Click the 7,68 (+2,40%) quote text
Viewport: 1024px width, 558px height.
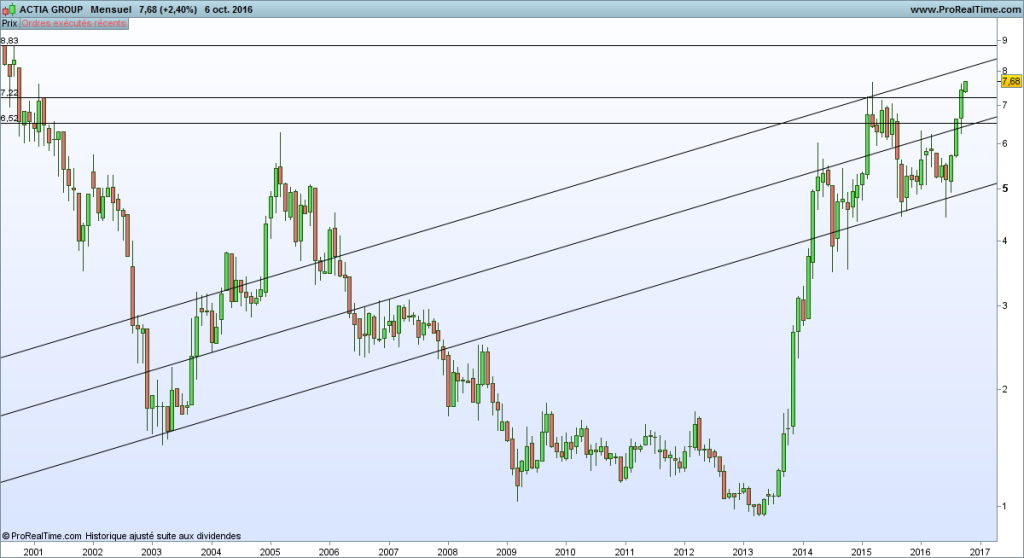(168, 9)
